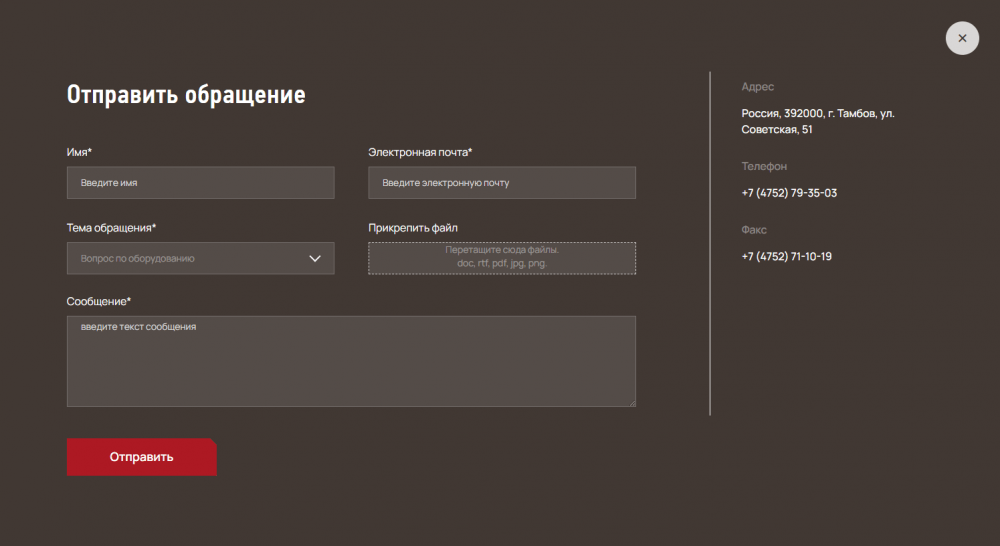The image size is (1000, 546).
Task: Click the resize grip of the message textarea
Action: [x=632, y=402]
